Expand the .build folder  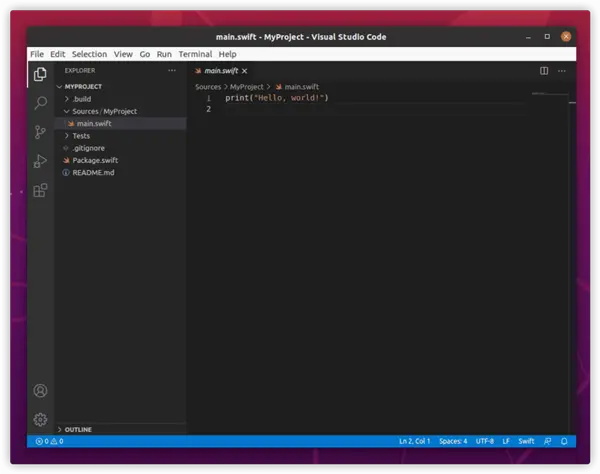tap(81, 99)
